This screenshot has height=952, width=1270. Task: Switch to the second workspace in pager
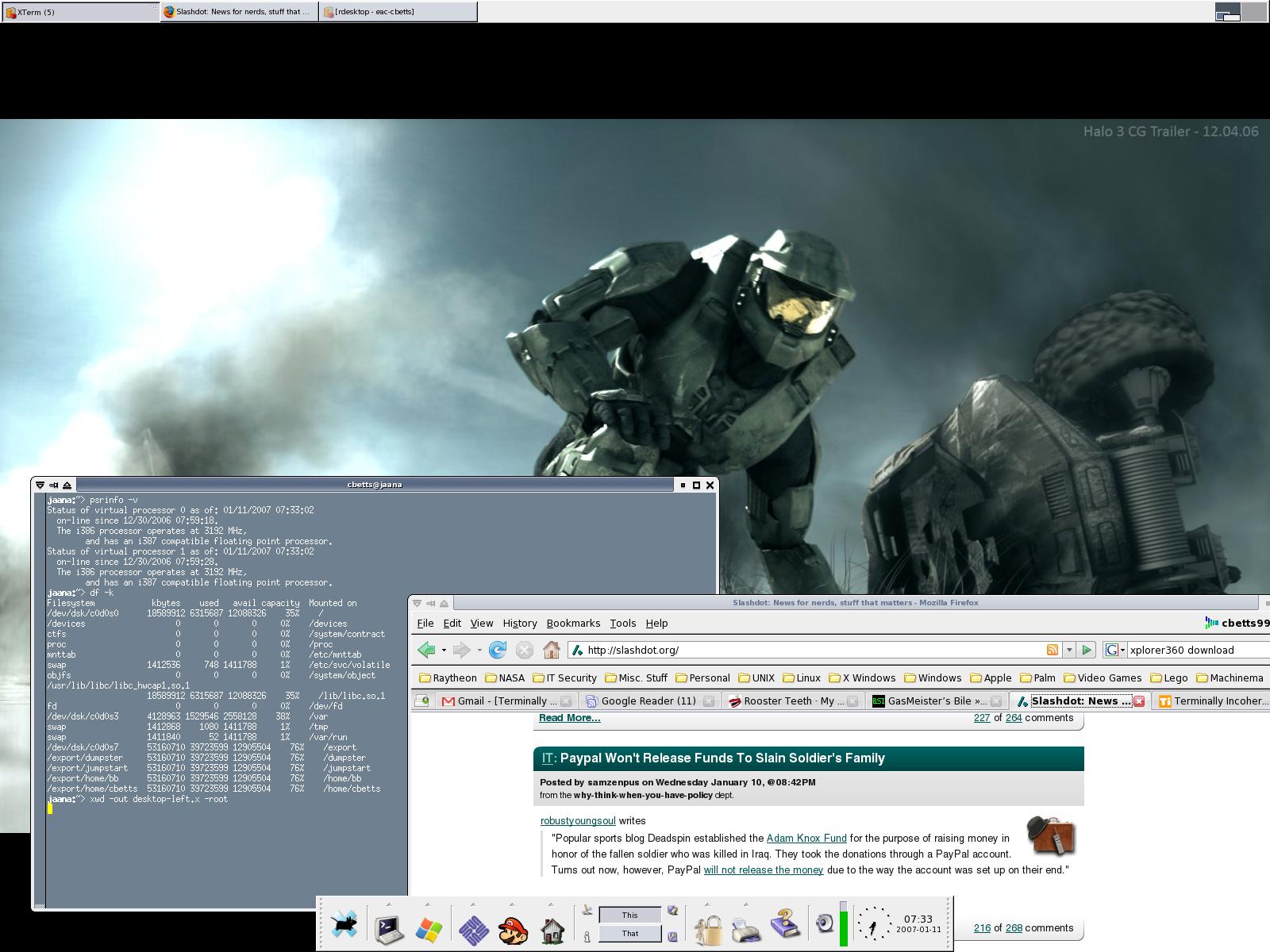1254,11
